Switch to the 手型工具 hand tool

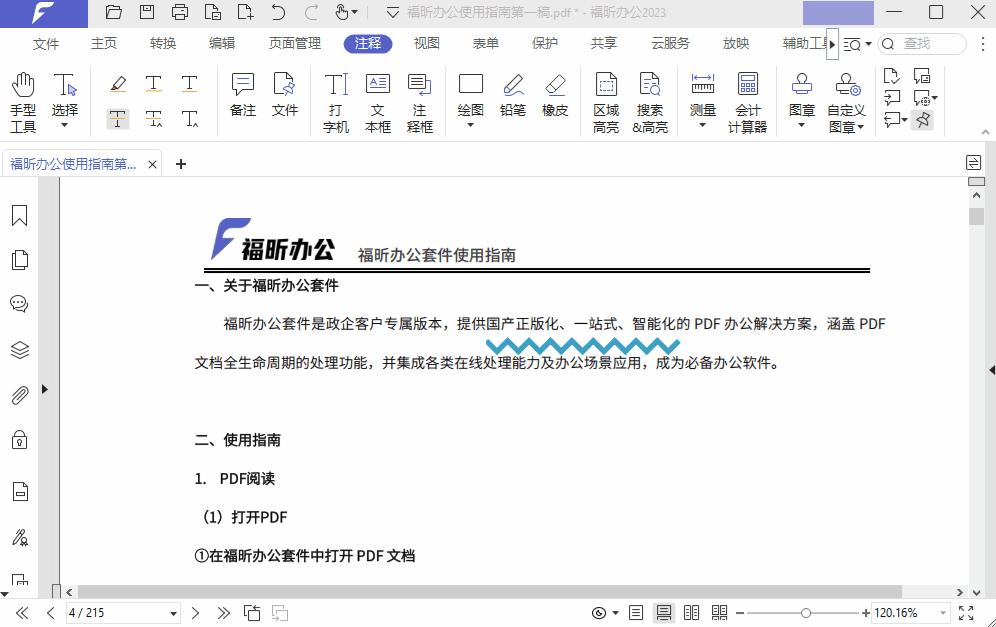tap(22, 97)
